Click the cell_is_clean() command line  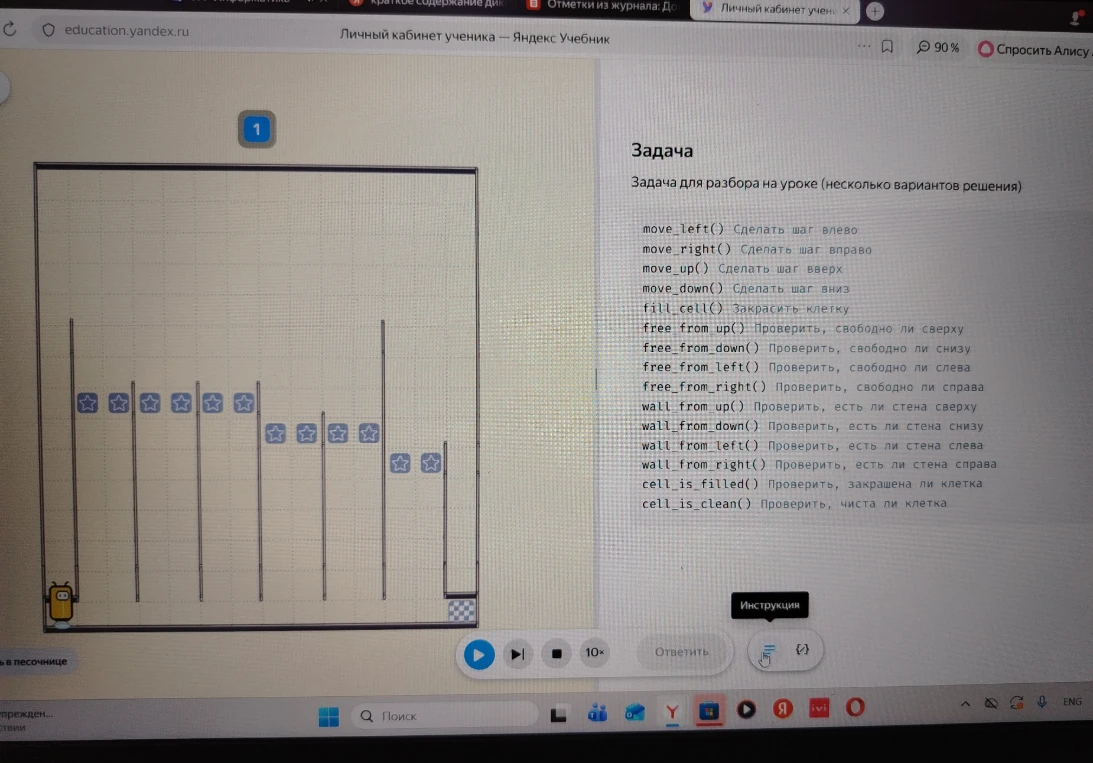click(x=795, y=503)
